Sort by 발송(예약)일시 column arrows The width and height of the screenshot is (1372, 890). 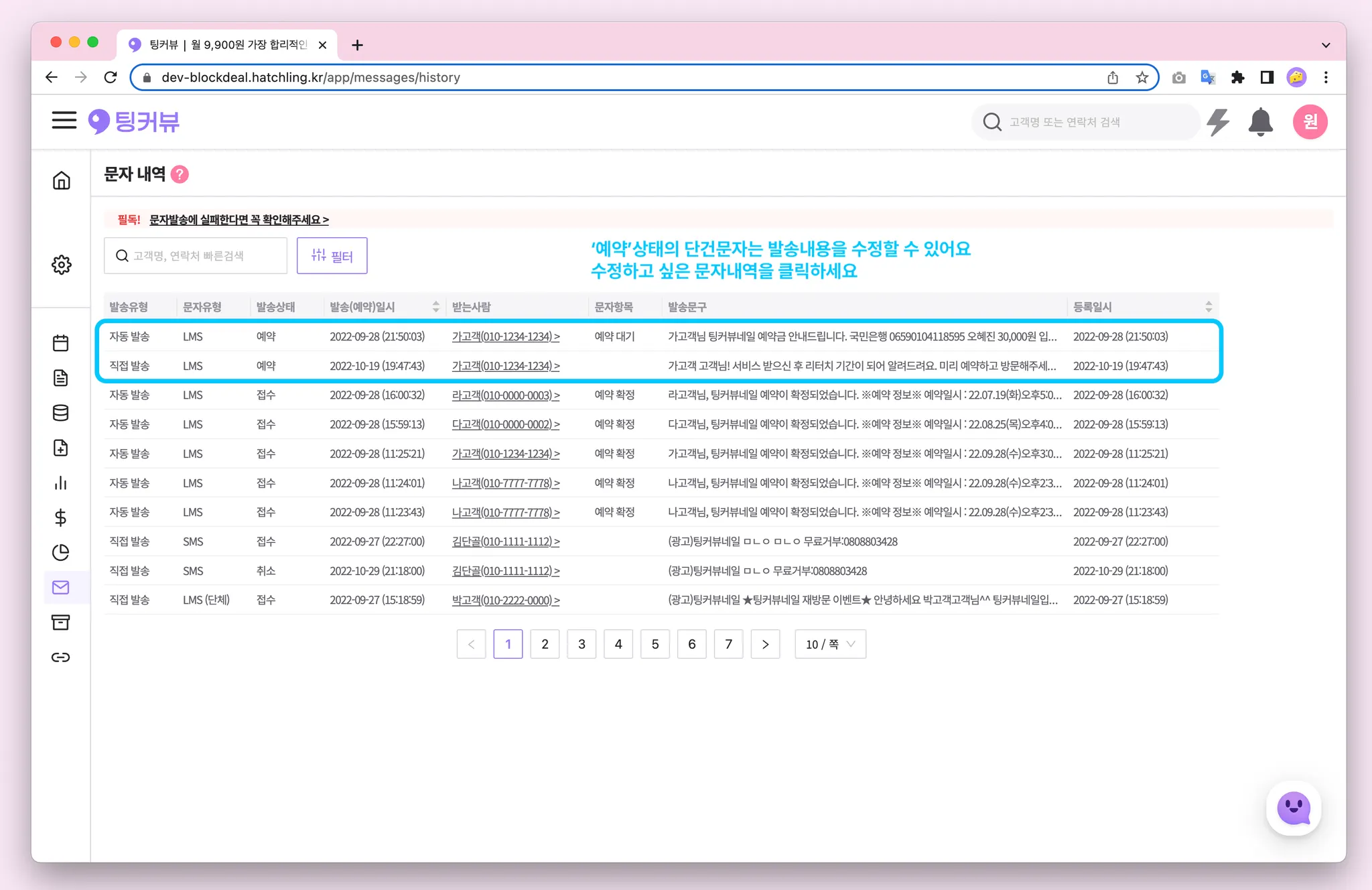[436, 307]
